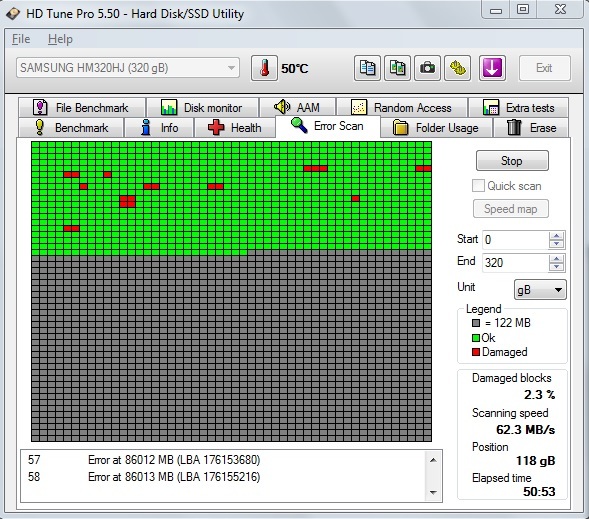Switch to the Erase tab

531,128
